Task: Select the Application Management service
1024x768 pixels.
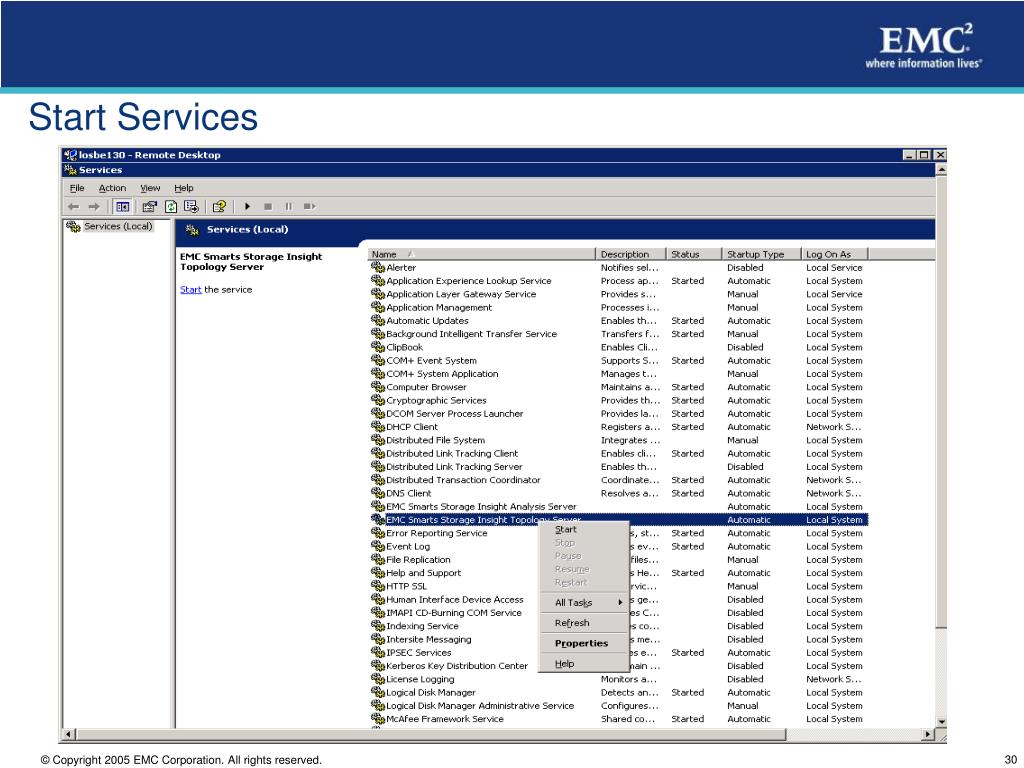Action: pyautogui.click(x=618, y=307)
